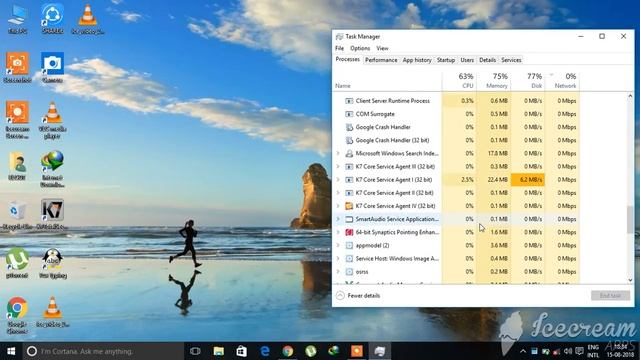Expand the osrss process row
Image resolution: width=640 pixels, height=360 pixels.
(x=338, y=271)
